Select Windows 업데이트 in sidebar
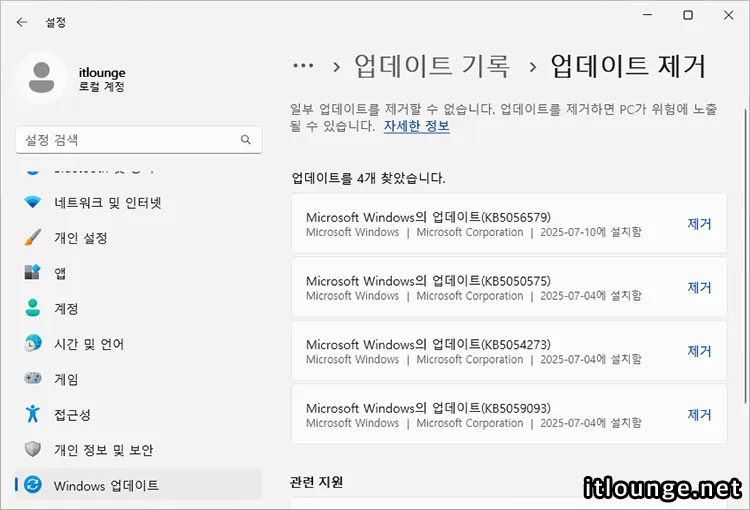 pos(139,485)
